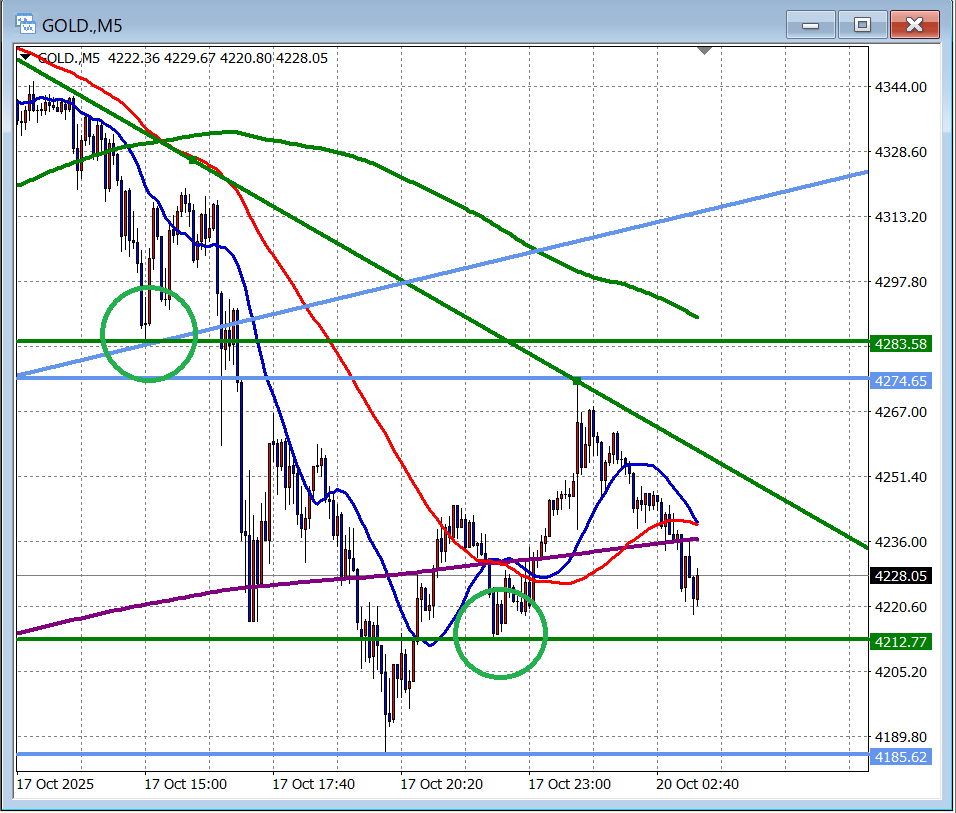This screenshot has width=956, height=813.
Task: Click the trendline anchor square near 4274.65 line
Action: 577,381
